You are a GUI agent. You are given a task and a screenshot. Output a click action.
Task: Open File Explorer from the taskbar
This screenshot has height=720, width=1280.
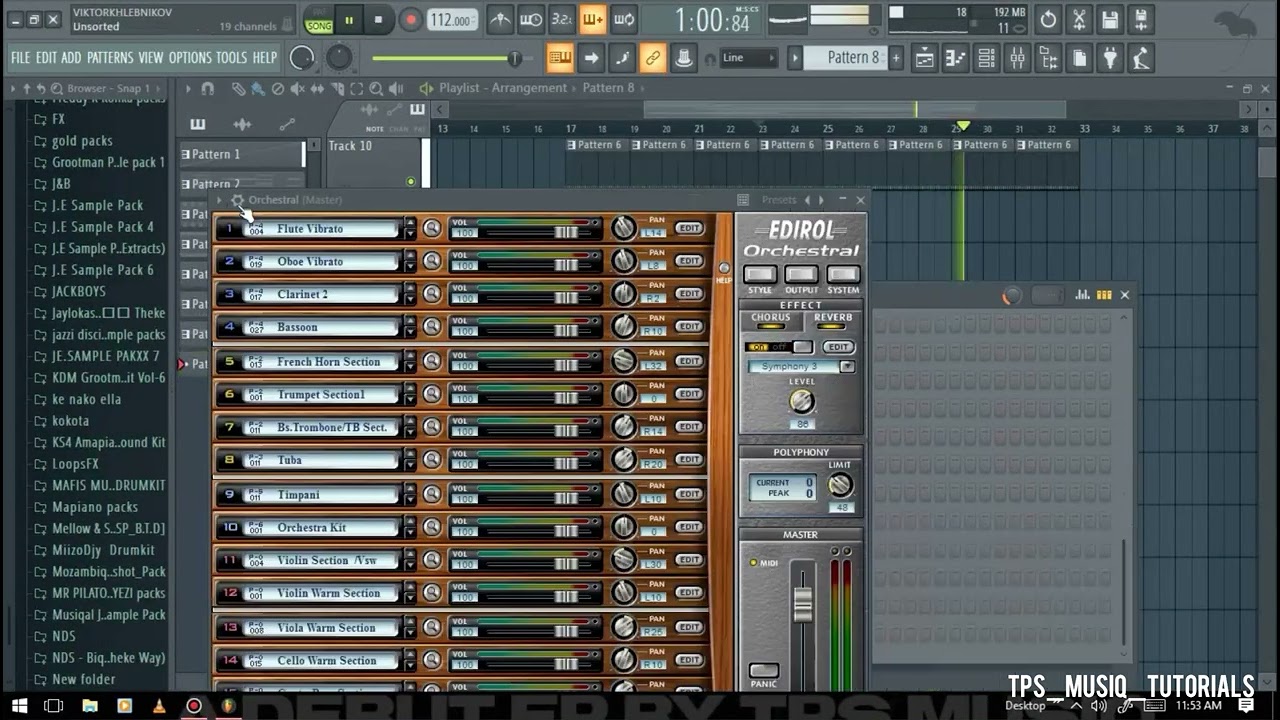click(89, 706)
